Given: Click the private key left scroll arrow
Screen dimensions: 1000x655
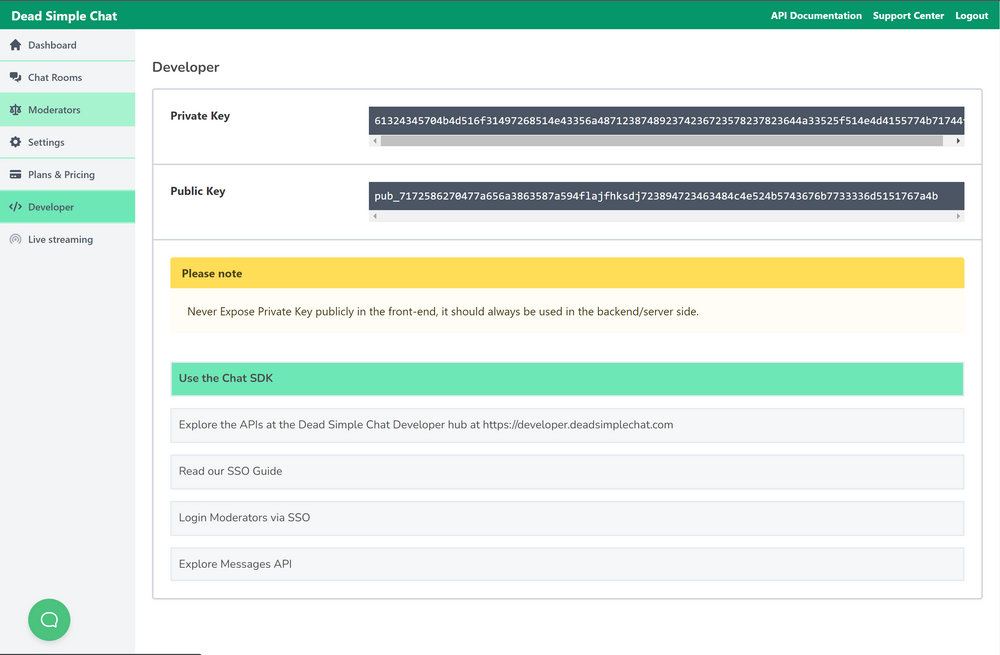Looking at the screenshot, I should point(375,141).
